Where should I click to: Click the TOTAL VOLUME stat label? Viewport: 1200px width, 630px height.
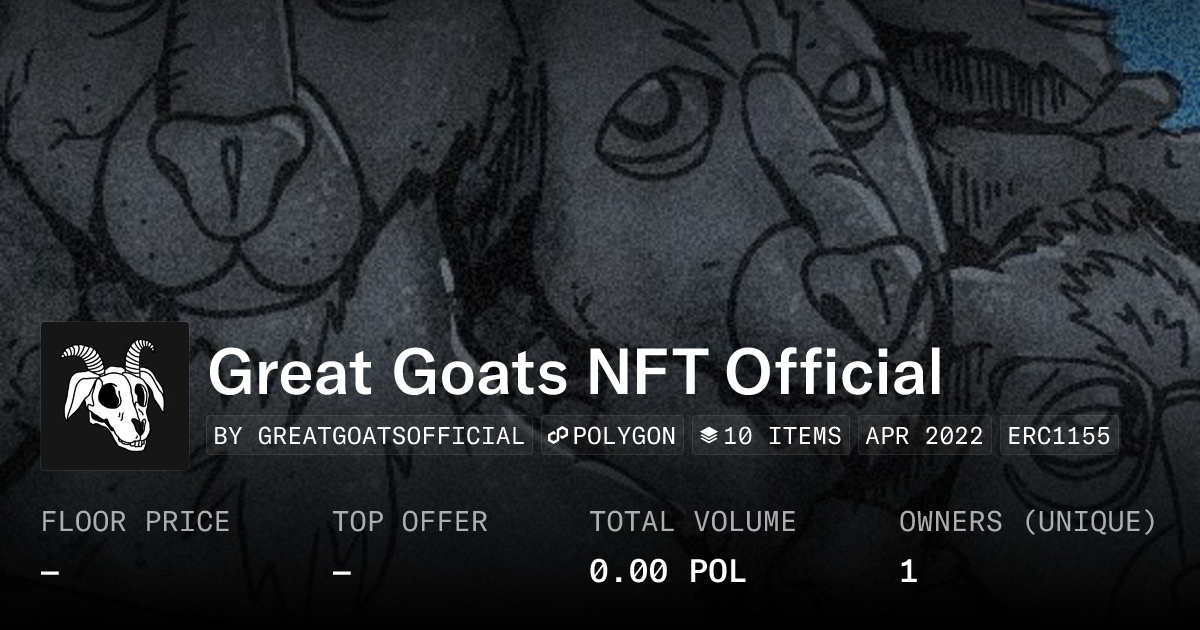tap(692, 522)
